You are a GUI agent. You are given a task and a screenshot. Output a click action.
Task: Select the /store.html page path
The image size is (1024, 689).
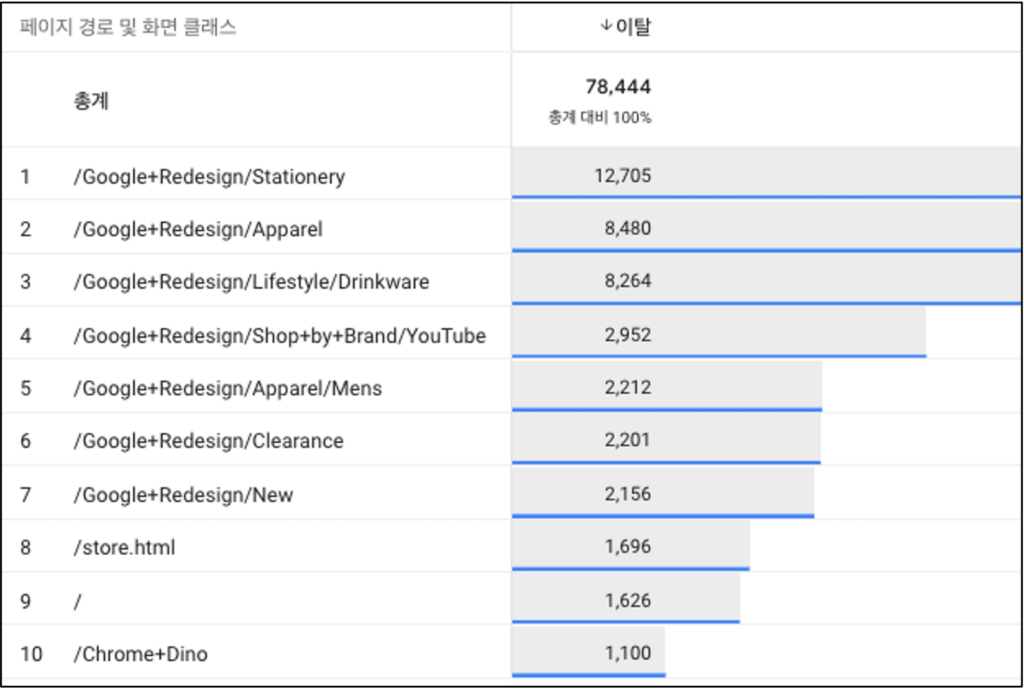point(124,547)
